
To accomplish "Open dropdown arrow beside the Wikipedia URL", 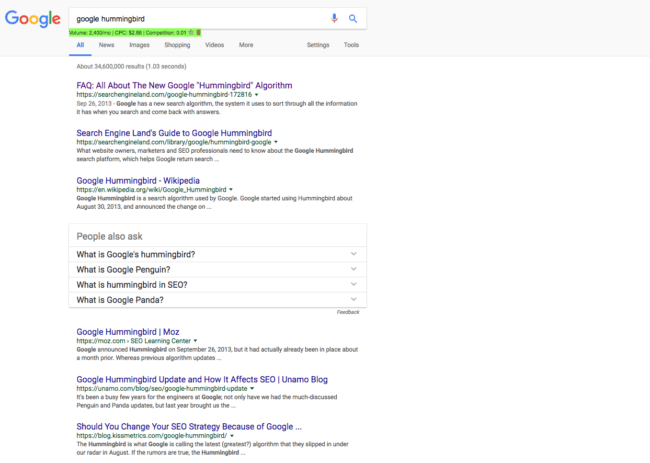I will (x=231, y=190).
